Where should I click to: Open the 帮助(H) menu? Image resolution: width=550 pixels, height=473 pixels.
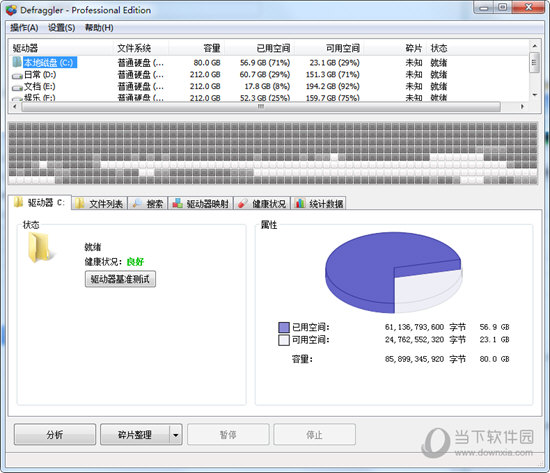coord(99,28)
